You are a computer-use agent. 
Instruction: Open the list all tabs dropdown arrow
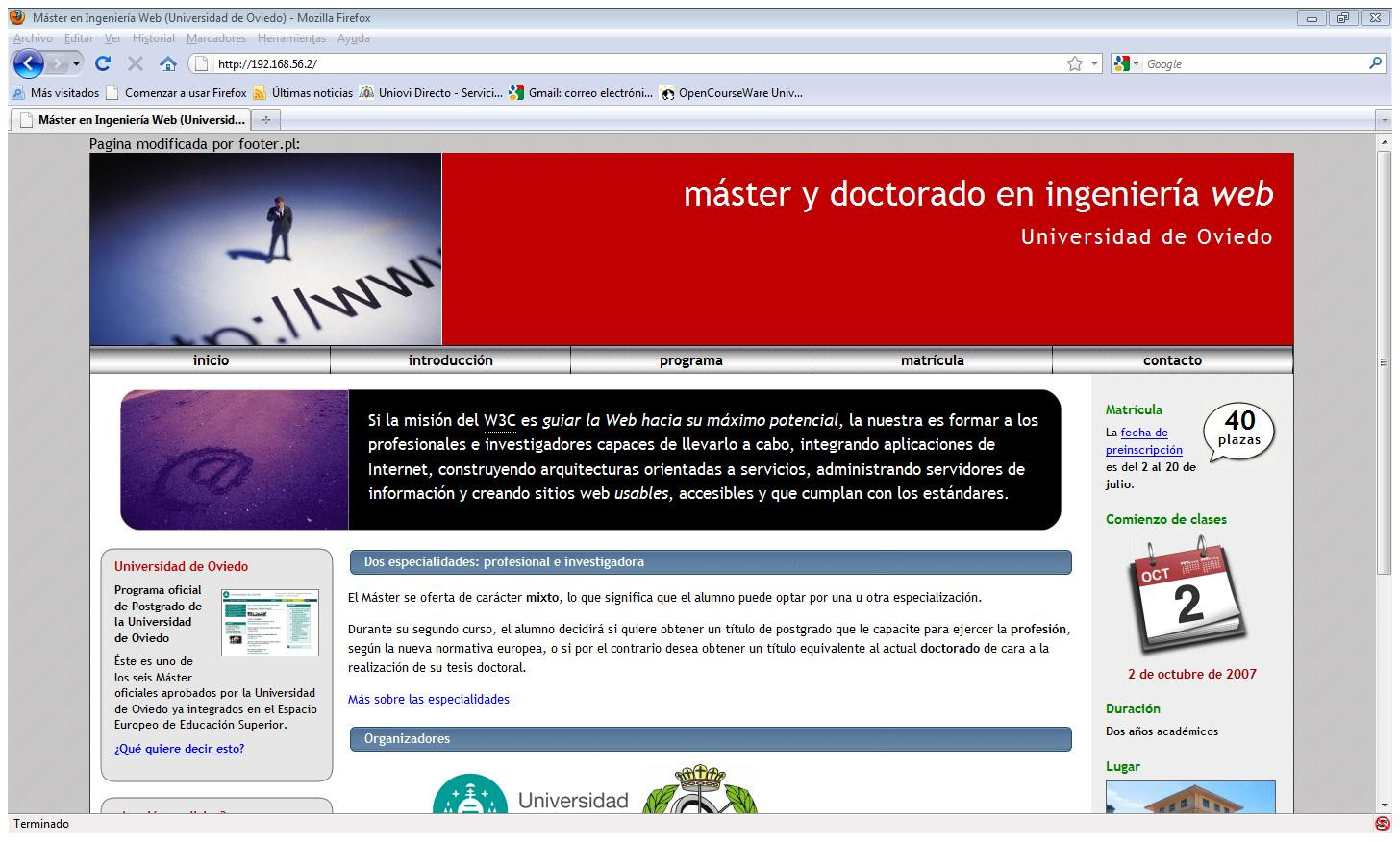point(1385,120)
